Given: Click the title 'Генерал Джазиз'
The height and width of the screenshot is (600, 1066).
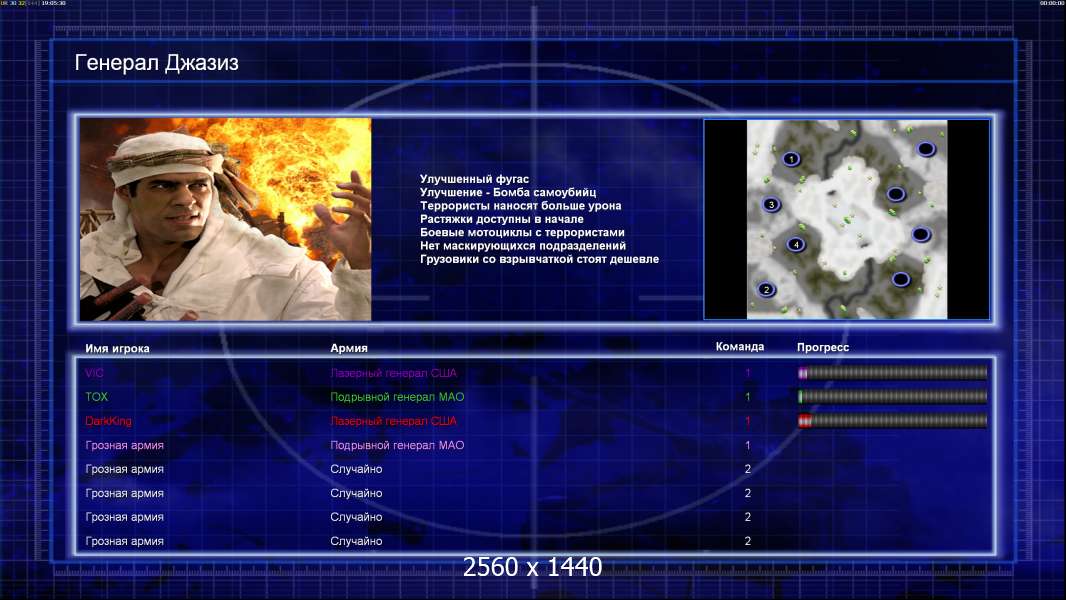Looking at the screenshot, I should [x=156, y=63].
